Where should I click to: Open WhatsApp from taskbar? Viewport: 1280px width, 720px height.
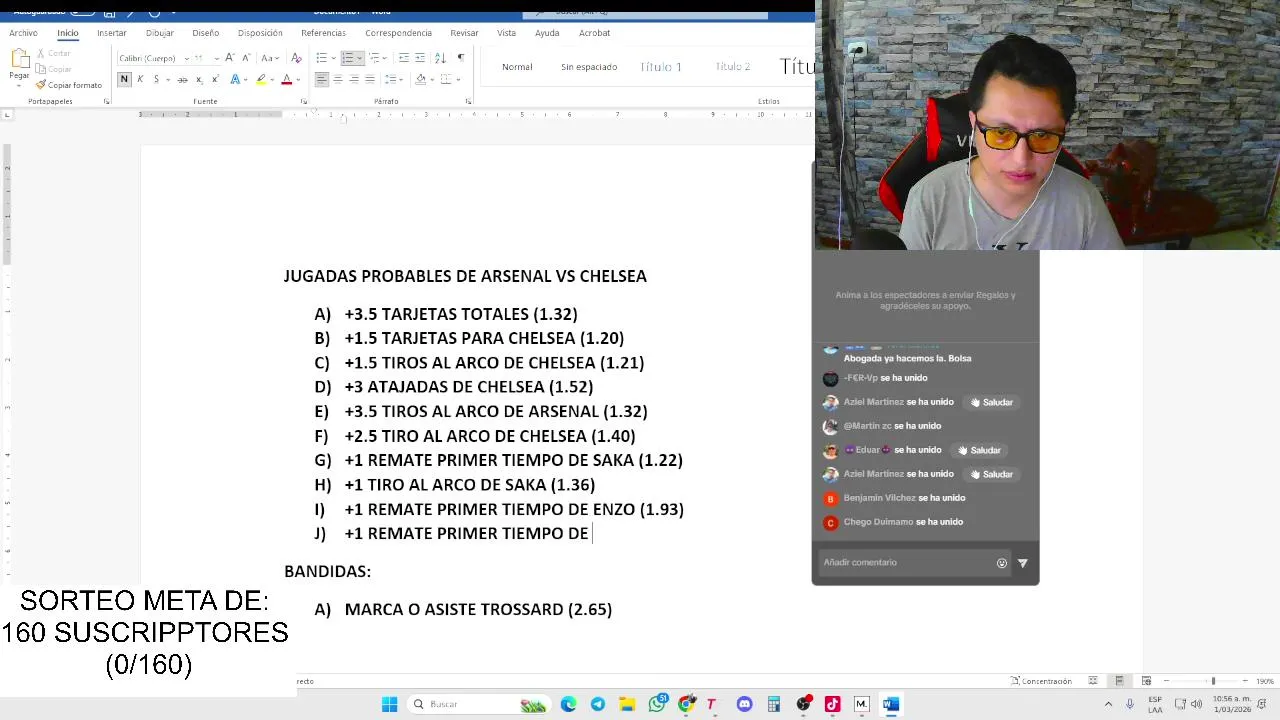(657, 704)
